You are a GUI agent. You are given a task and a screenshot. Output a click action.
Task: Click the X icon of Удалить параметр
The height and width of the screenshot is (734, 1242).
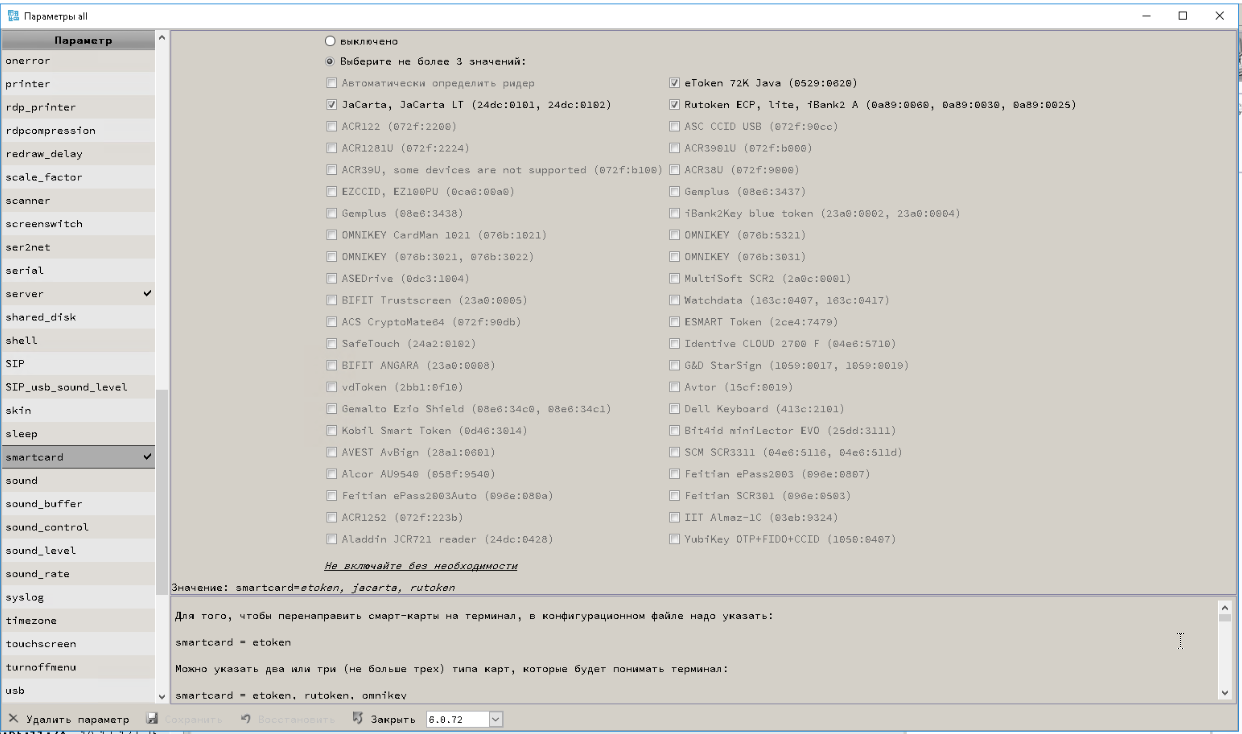click(13, 719)
